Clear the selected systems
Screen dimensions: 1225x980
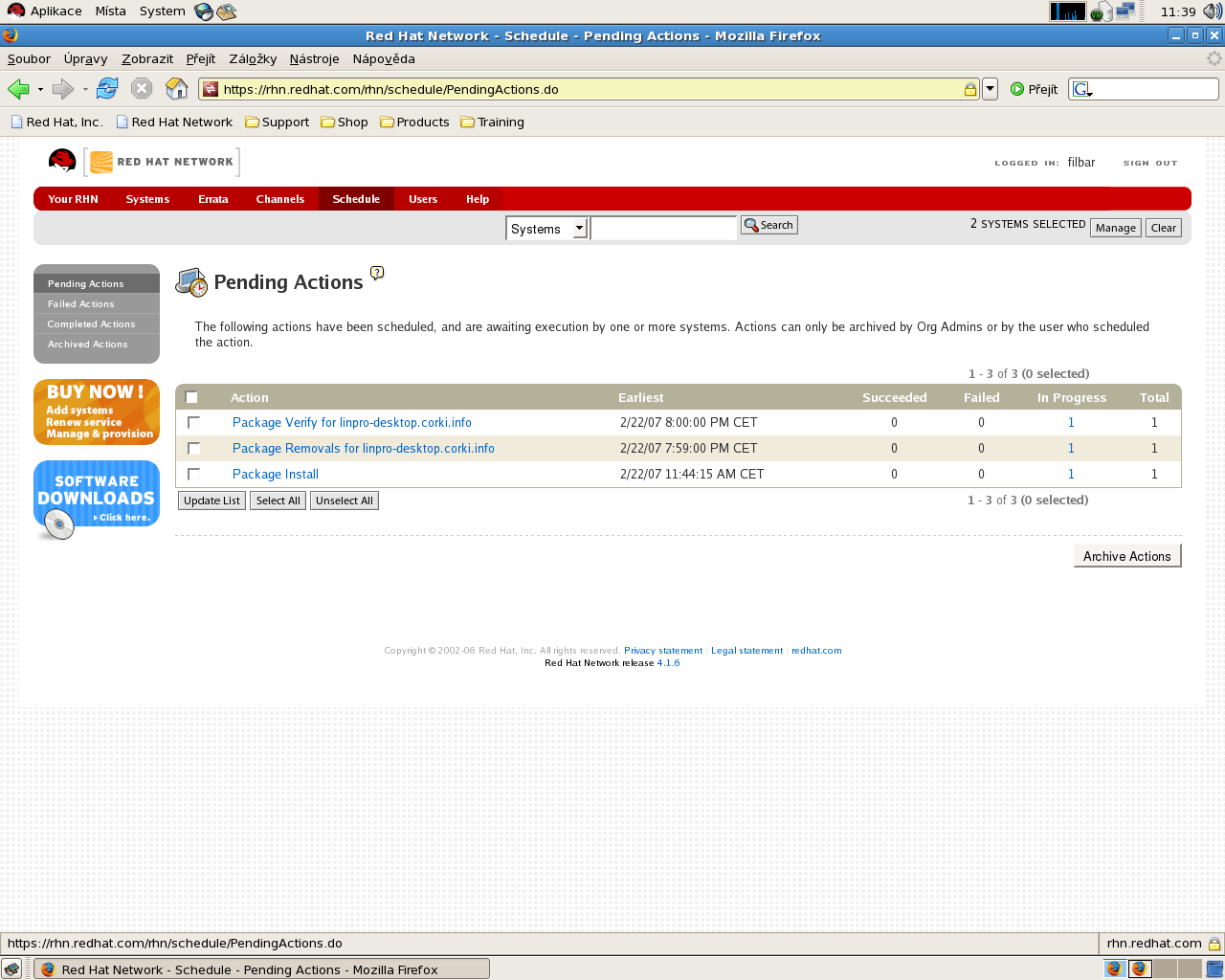[x=1164, y=228]
